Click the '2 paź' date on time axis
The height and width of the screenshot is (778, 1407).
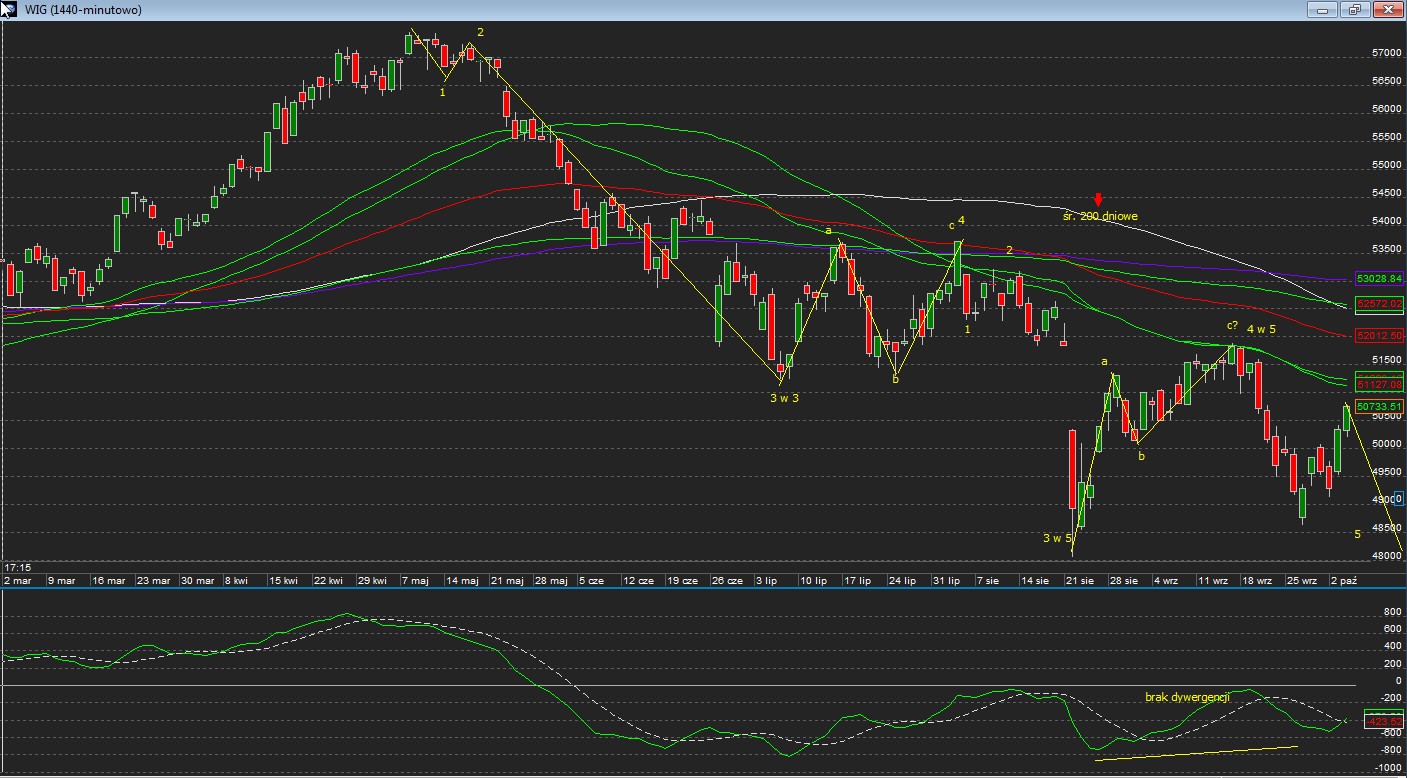(1343, 580)
